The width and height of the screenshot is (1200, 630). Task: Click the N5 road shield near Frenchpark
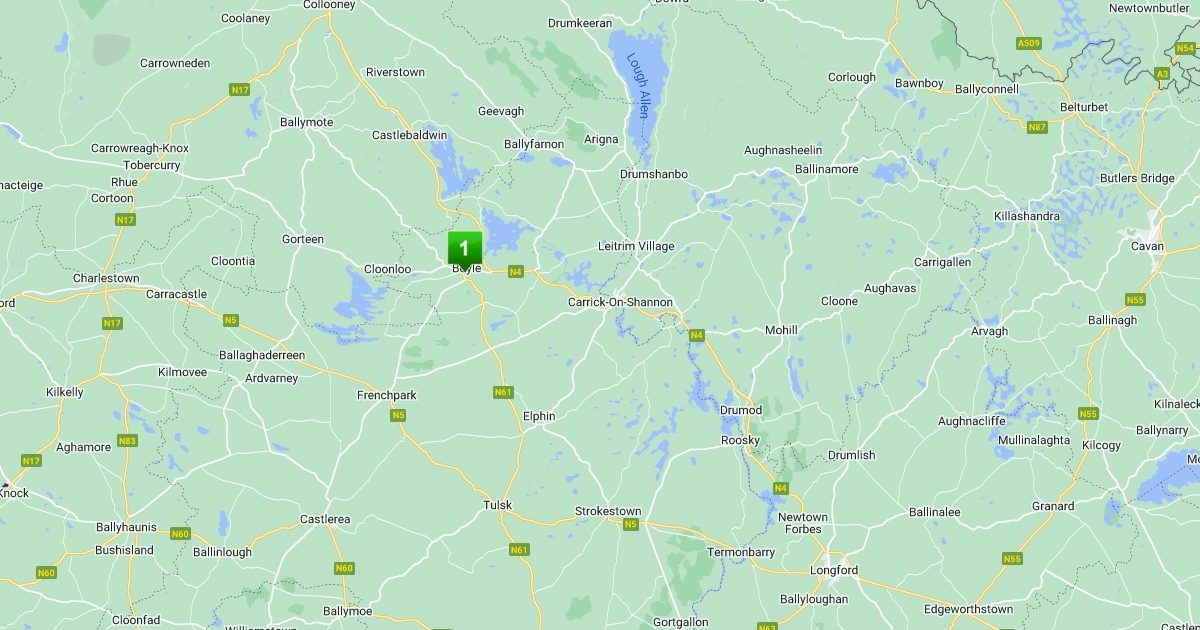398,415
